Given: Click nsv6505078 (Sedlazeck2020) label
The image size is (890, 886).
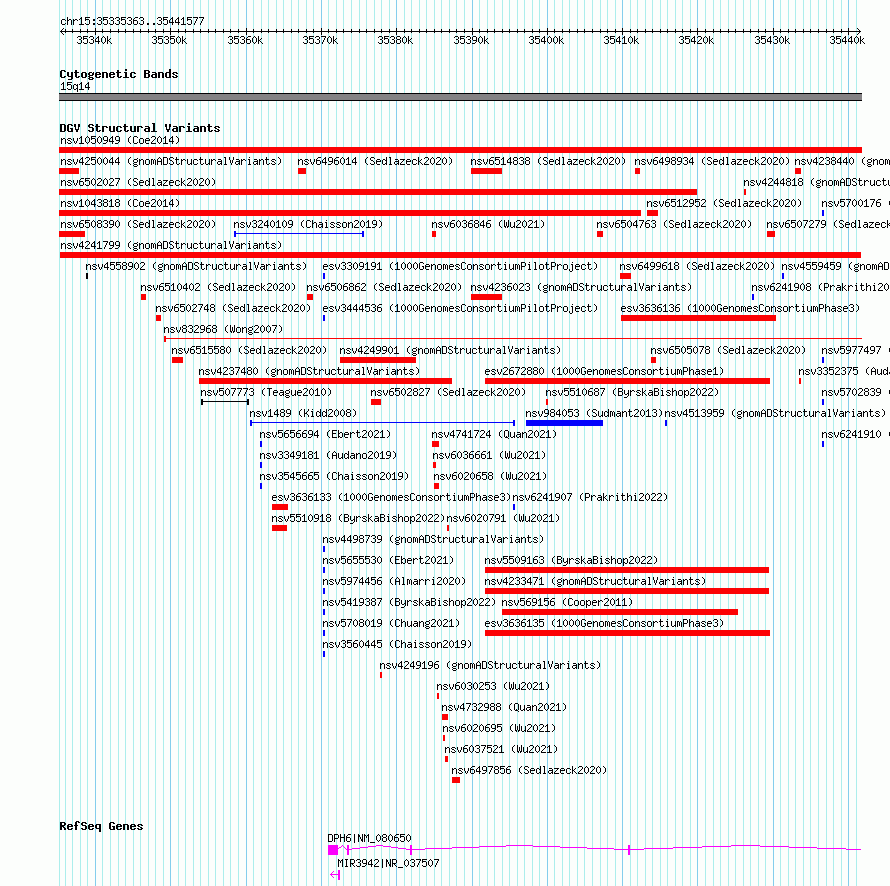Looking at the screenshot, I should (728, 350).
